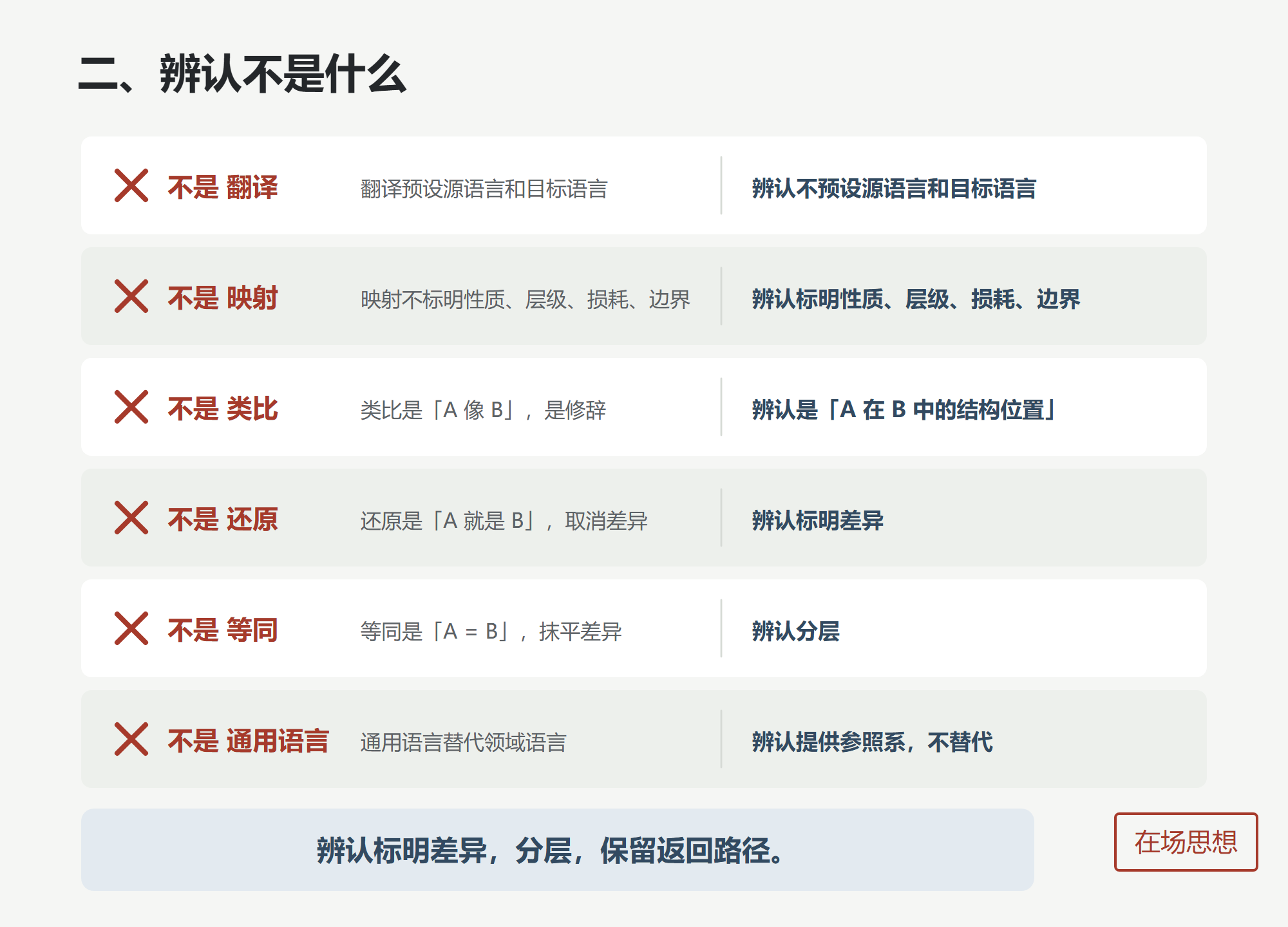This screenshot has width=1288, height=927.
Task: Click the bold text 辨认不预设源语言和目标语言
Action: [894, 189]
